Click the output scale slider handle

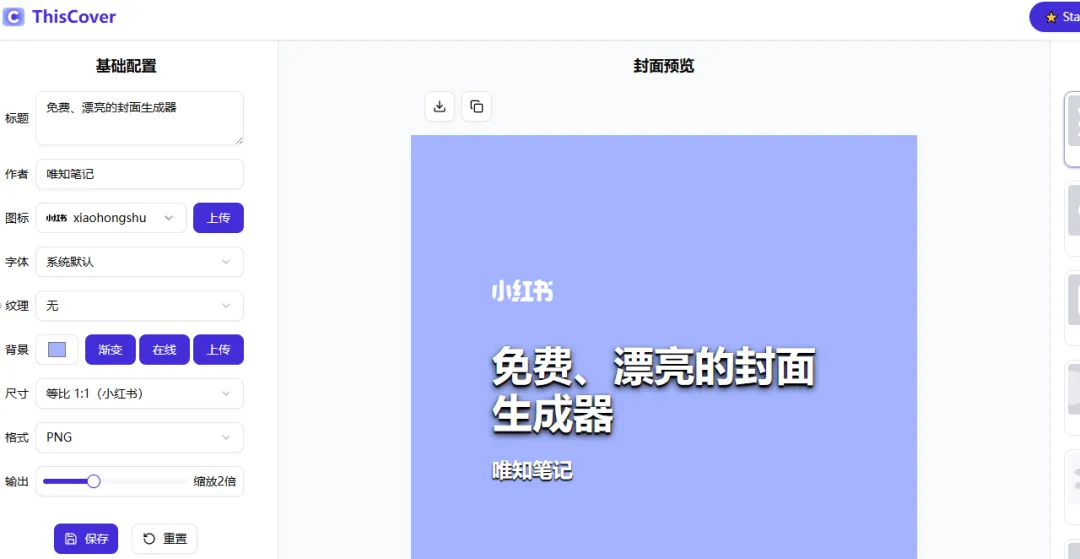[94, 481]
